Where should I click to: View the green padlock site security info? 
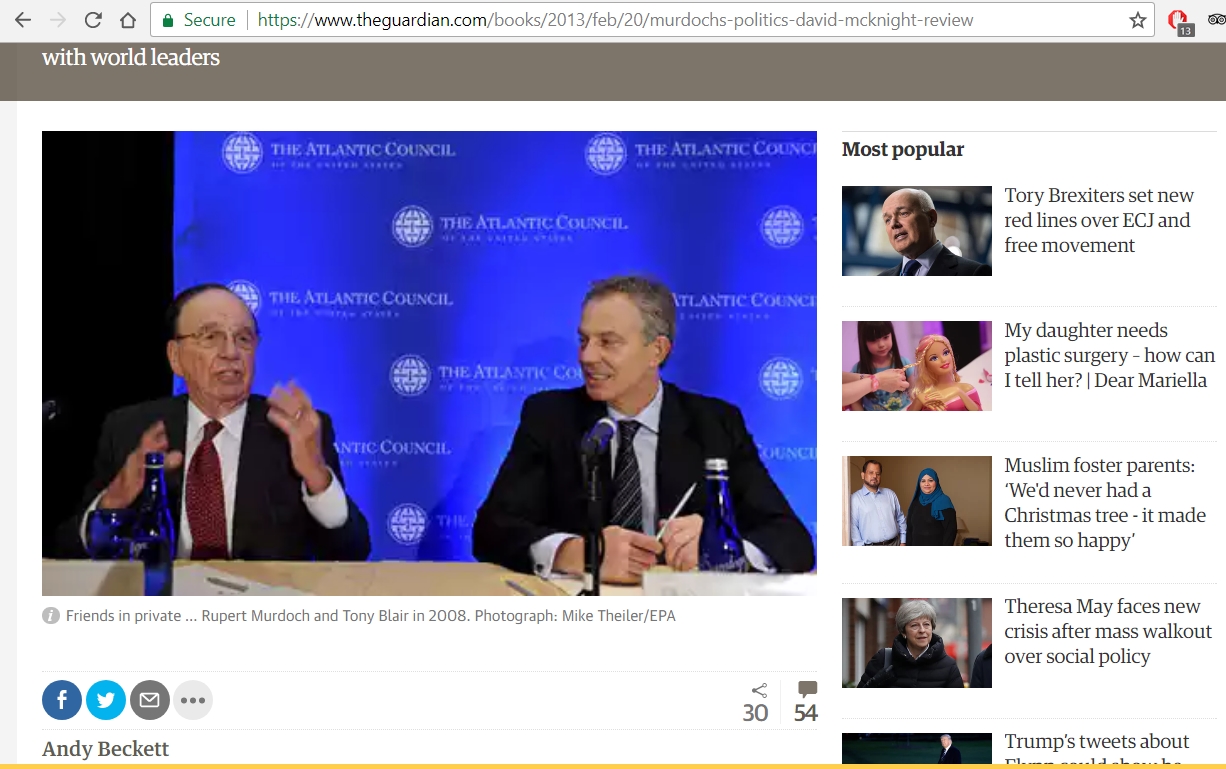tap(168, 20)
